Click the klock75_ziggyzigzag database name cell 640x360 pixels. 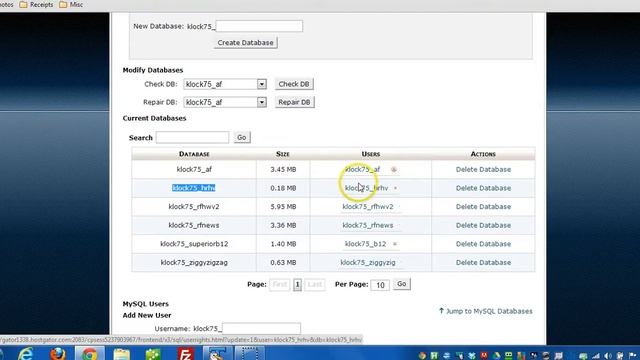pos(194,262)
